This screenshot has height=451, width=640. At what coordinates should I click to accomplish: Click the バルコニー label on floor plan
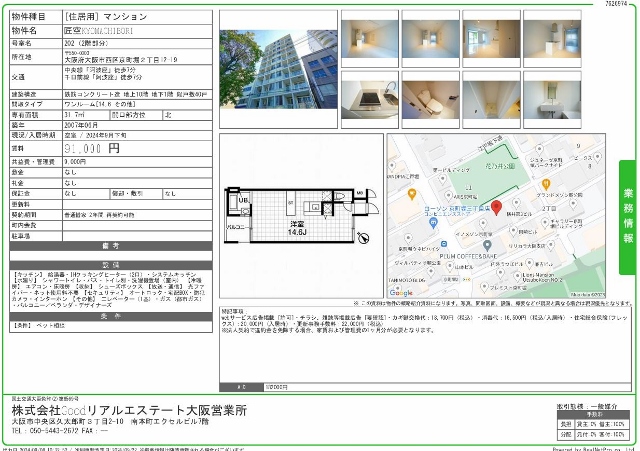(236, 227)
